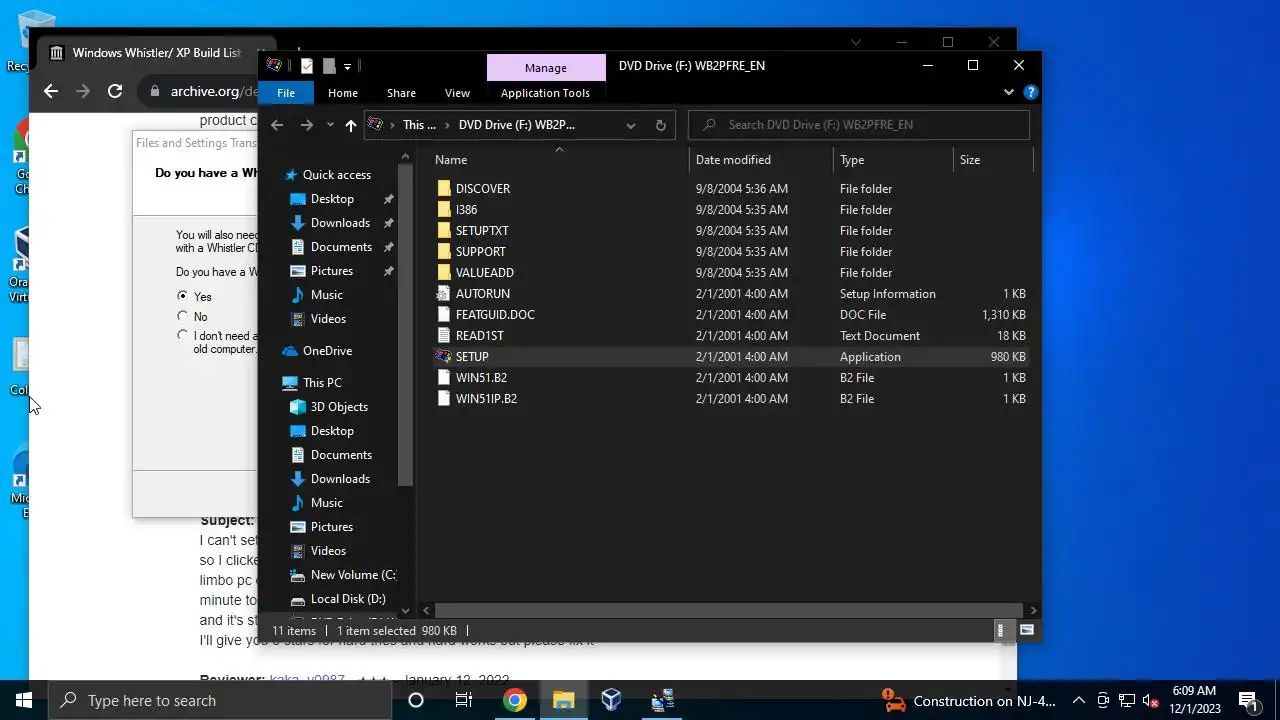Image resolution: width=1280 pixels, height=720 pixels.
Task: Sort files by Name column
Action: pos(451,160)
